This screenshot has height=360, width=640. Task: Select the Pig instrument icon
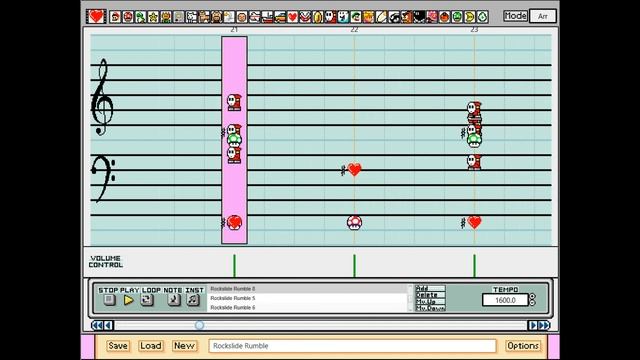(217, 17)
